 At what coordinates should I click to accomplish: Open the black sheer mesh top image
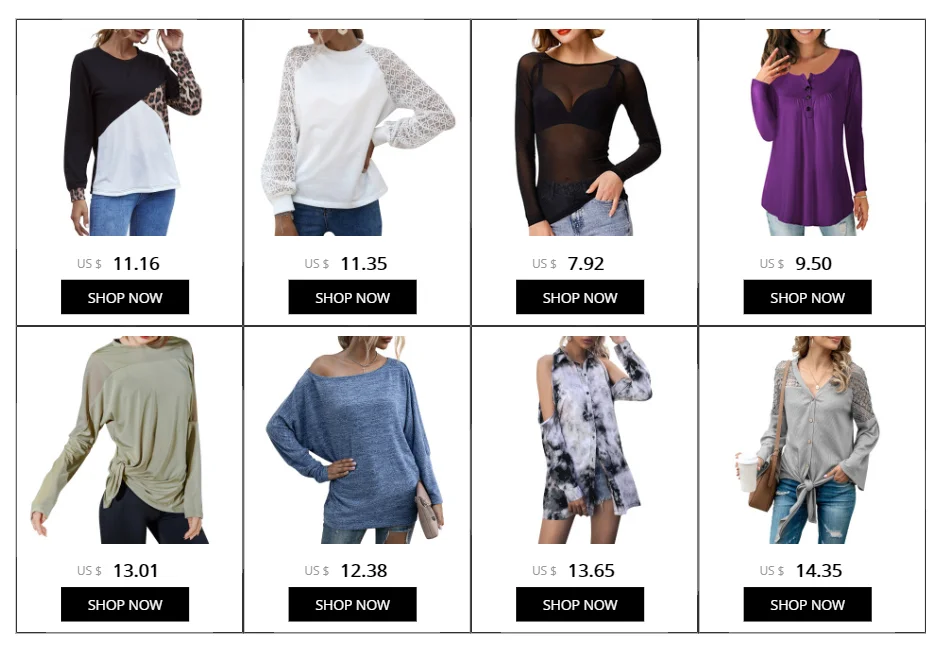[588, 132]
